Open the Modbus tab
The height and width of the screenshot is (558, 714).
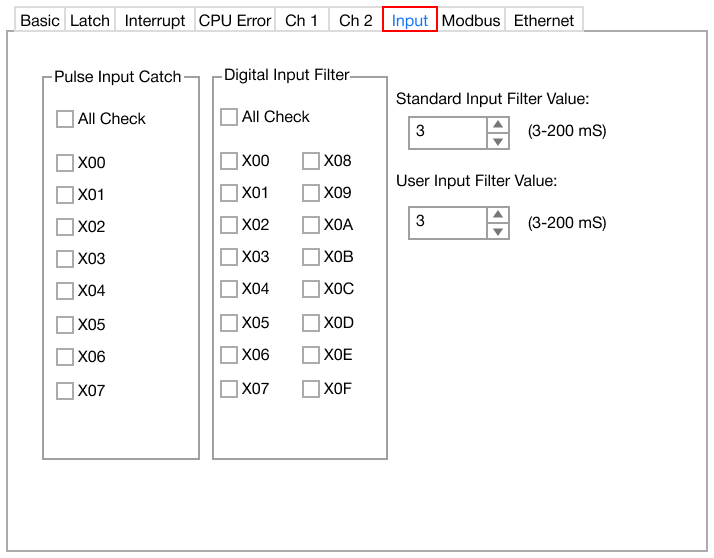[471, 20]
